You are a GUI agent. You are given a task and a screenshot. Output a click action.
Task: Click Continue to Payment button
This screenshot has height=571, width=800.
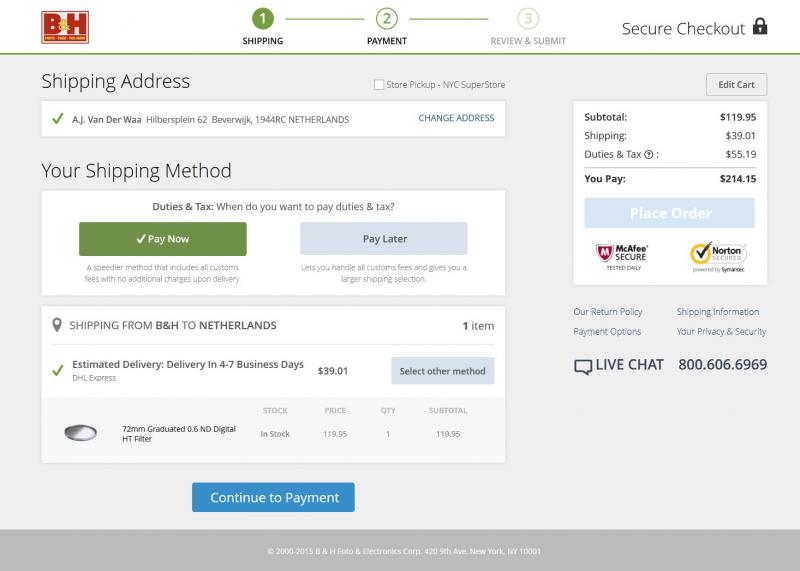click(273, 498)
